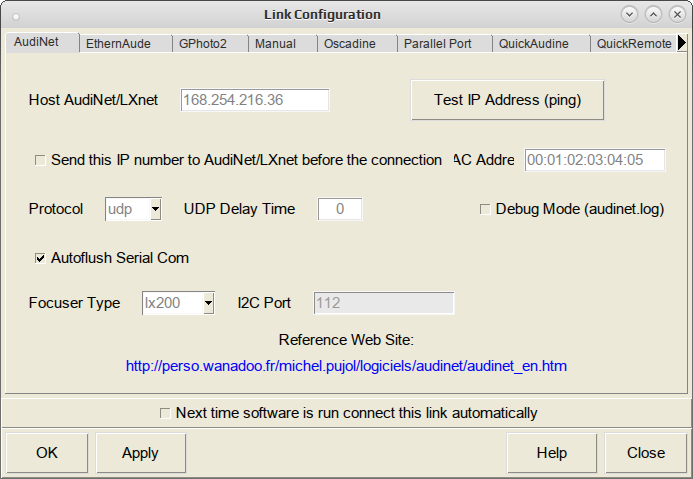Viewport: 693px width, 479px height.
Task: Switch to the AudiNet tab
Action: (x=42, y=42)
